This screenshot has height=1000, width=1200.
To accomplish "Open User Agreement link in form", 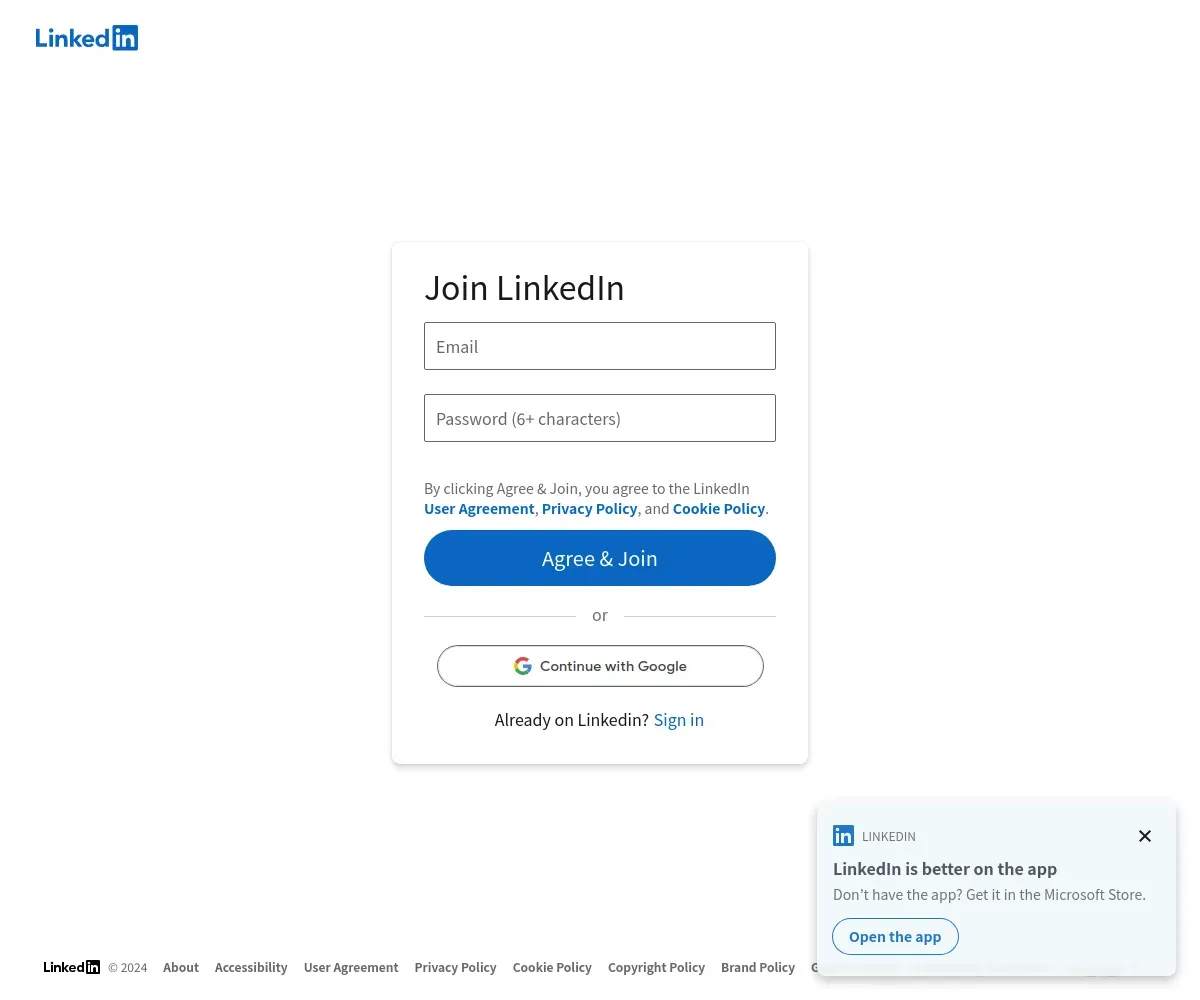I will (479, 508).
